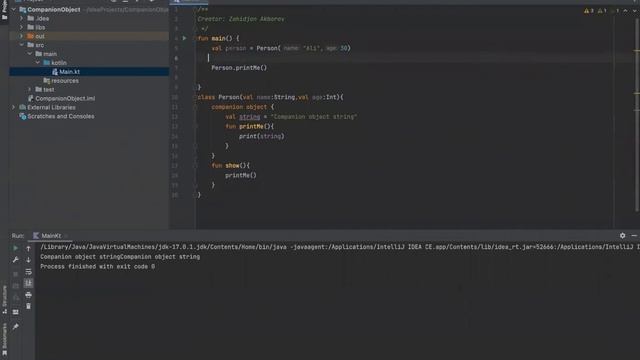Viewport: 640px width, 360px height.
Task: Collapse the CompanionObject project root
Action: point(14,9)
